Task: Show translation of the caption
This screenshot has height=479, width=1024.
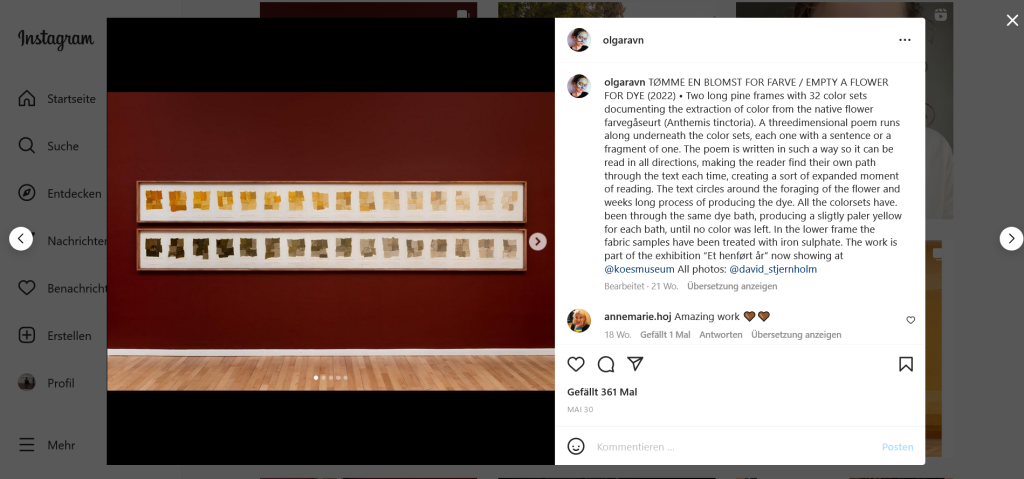Action: tap(731, 286)
